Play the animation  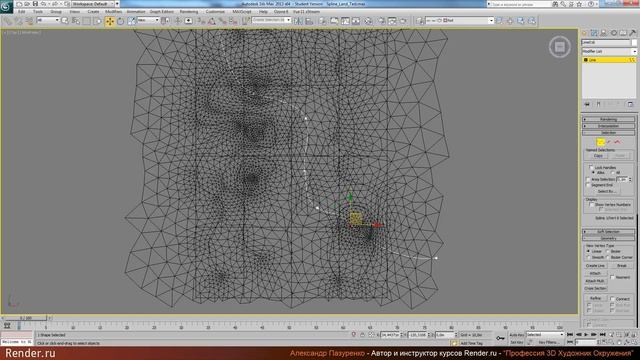pyautogui.click(x=586, y=335)
